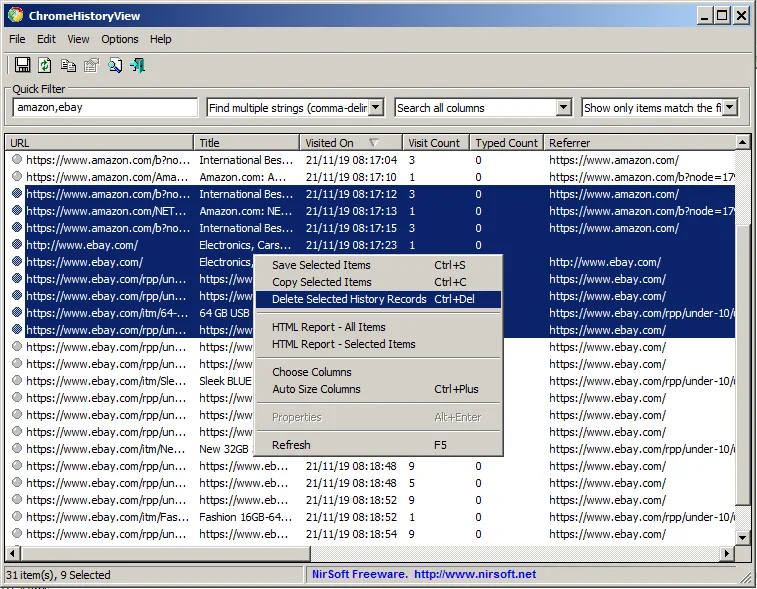Choose Delete Selected History Records in context menu
The width and height of the screenshot is (757, 589).
point(378,299)
